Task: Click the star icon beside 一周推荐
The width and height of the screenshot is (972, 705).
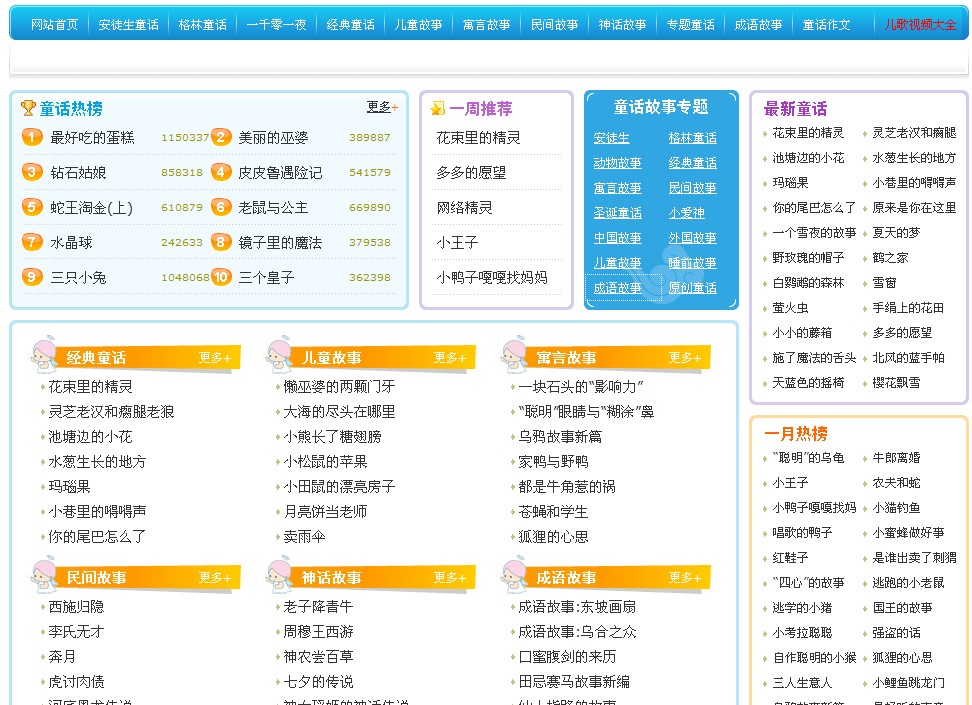Action: tap(438, 109)
